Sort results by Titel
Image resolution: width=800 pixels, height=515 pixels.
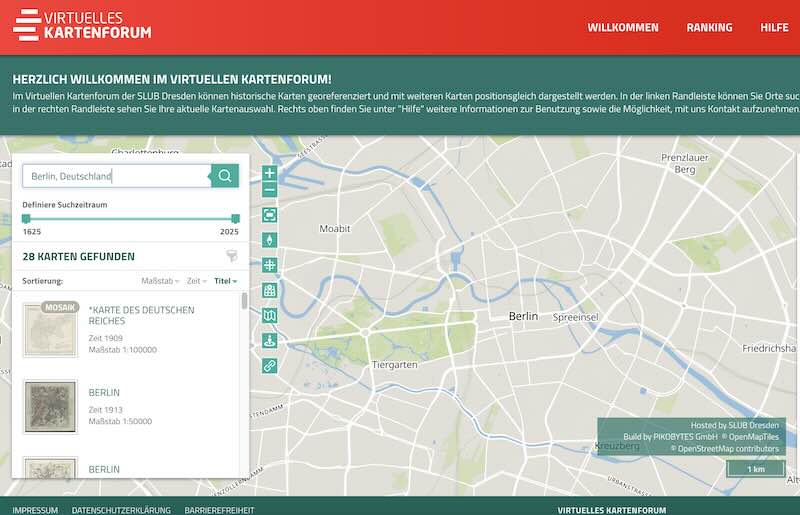click(x=226, y=281)
